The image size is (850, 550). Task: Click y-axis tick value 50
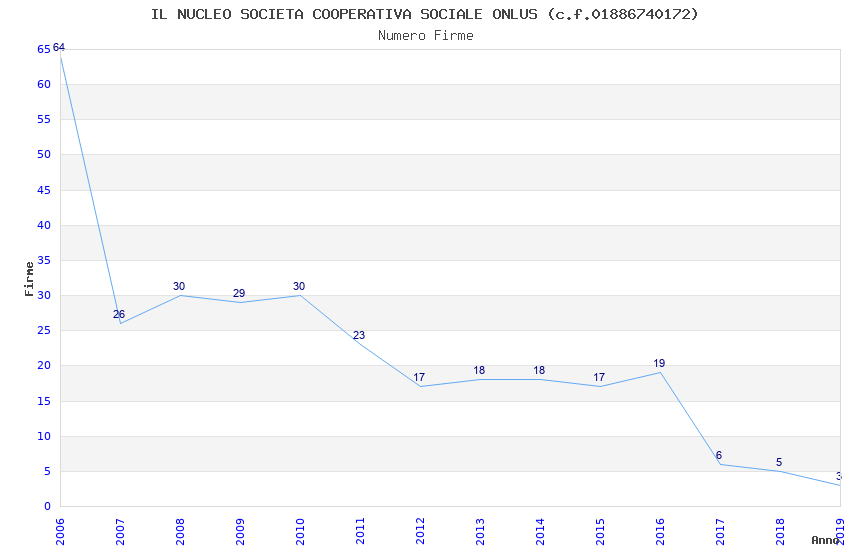click(x=44, y=154)
